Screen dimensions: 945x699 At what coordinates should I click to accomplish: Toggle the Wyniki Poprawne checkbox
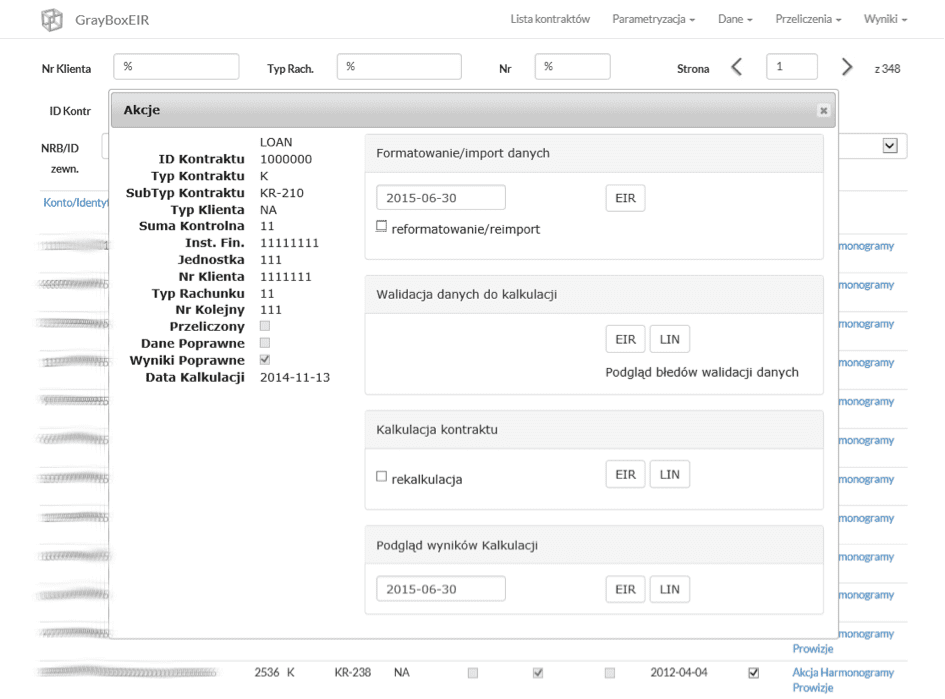pos(265,360)
